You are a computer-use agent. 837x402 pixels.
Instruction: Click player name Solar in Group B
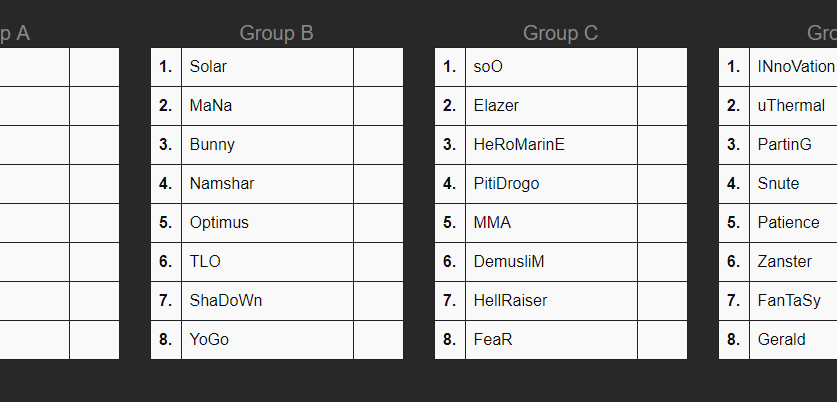(208, 67)
